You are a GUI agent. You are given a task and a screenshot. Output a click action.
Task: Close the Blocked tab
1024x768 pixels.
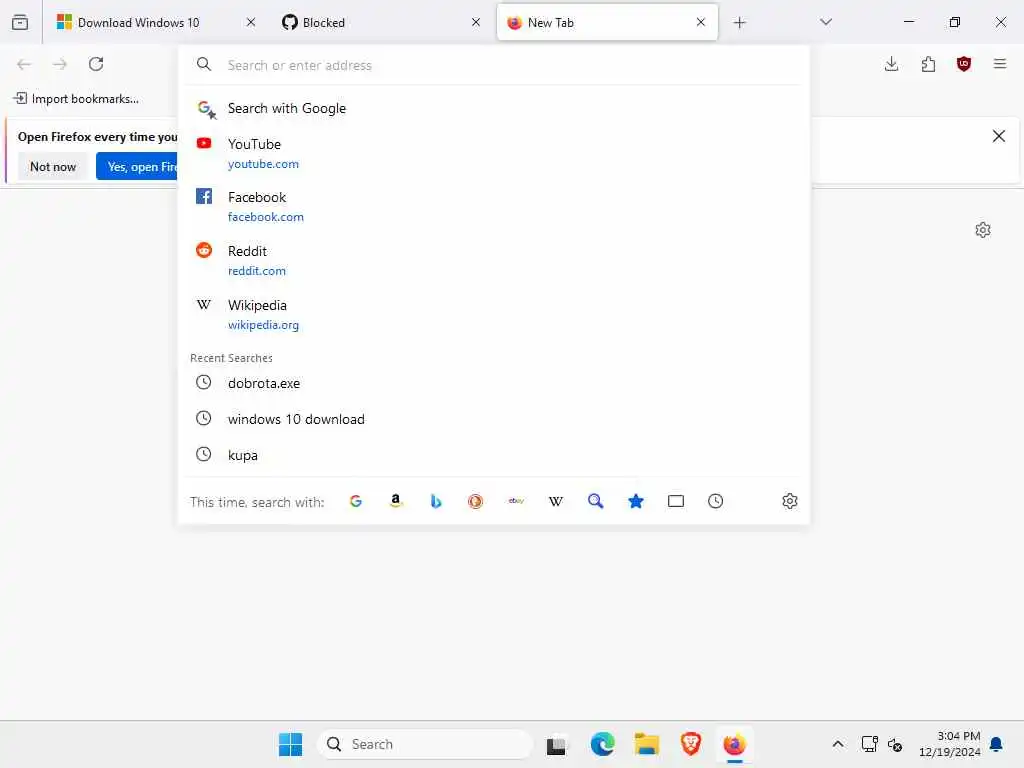click(x=476, y=22)
